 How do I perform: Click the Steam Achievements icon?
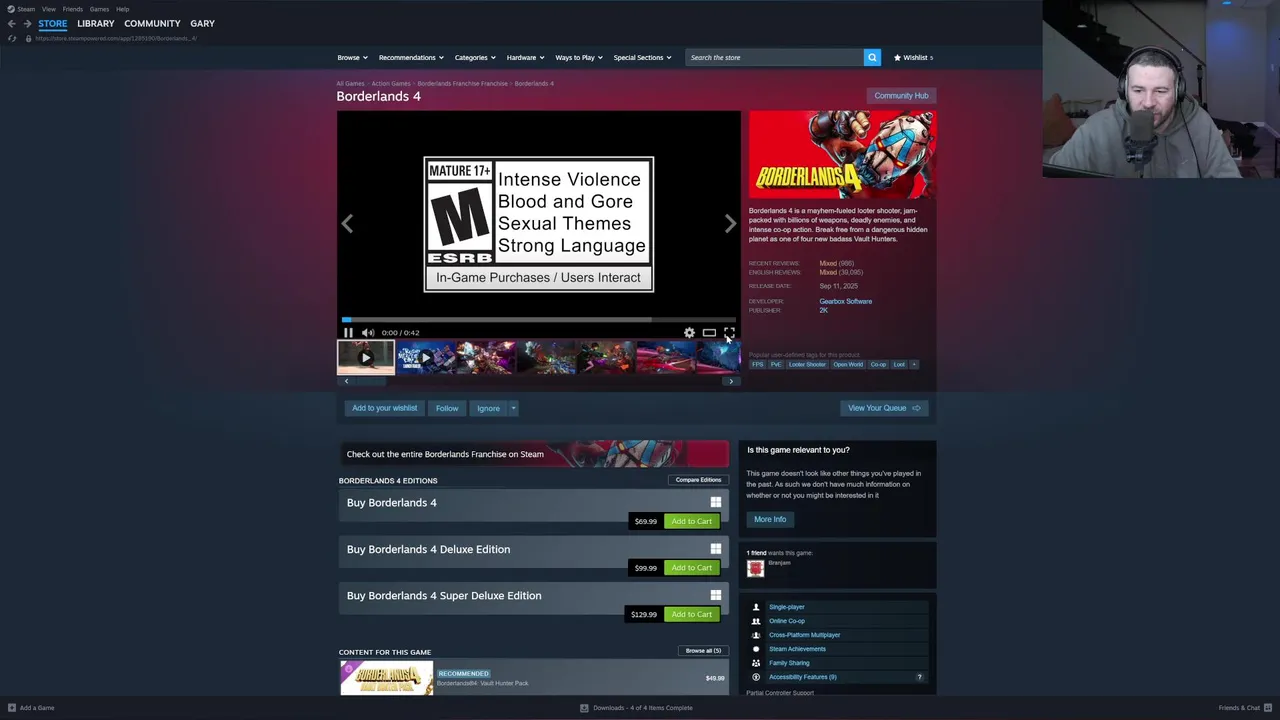click(x=756, y=649)
